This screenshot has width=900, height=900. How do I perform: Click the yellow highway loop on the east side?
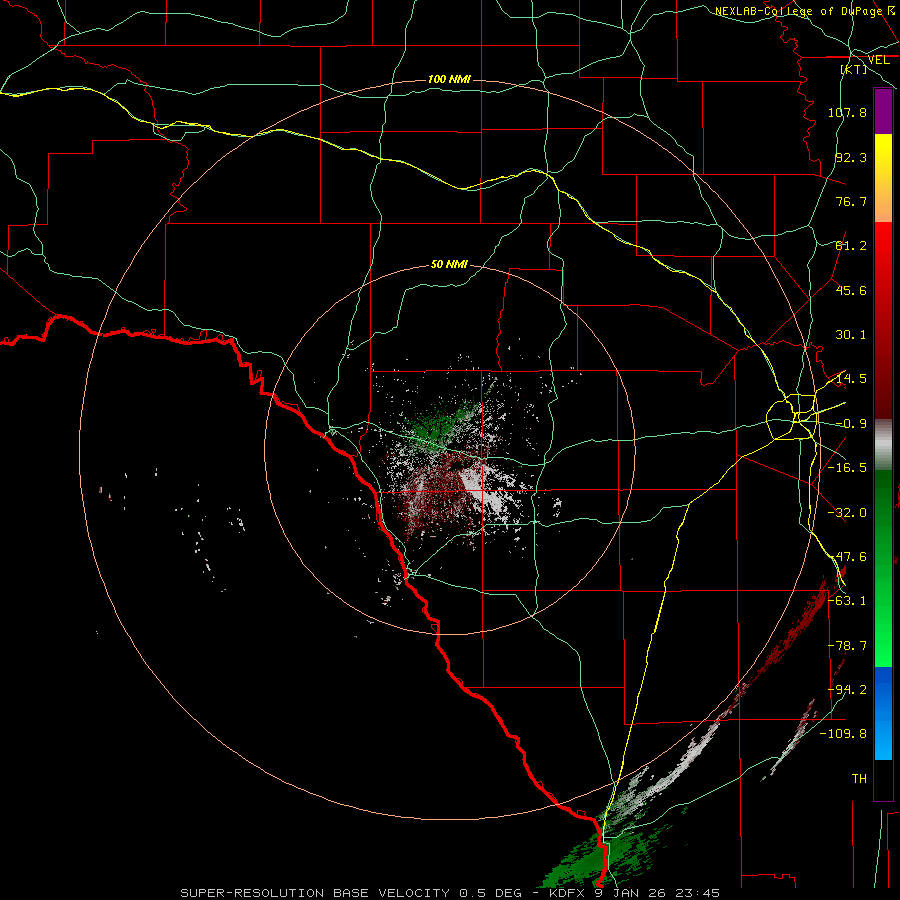[792, 417]
